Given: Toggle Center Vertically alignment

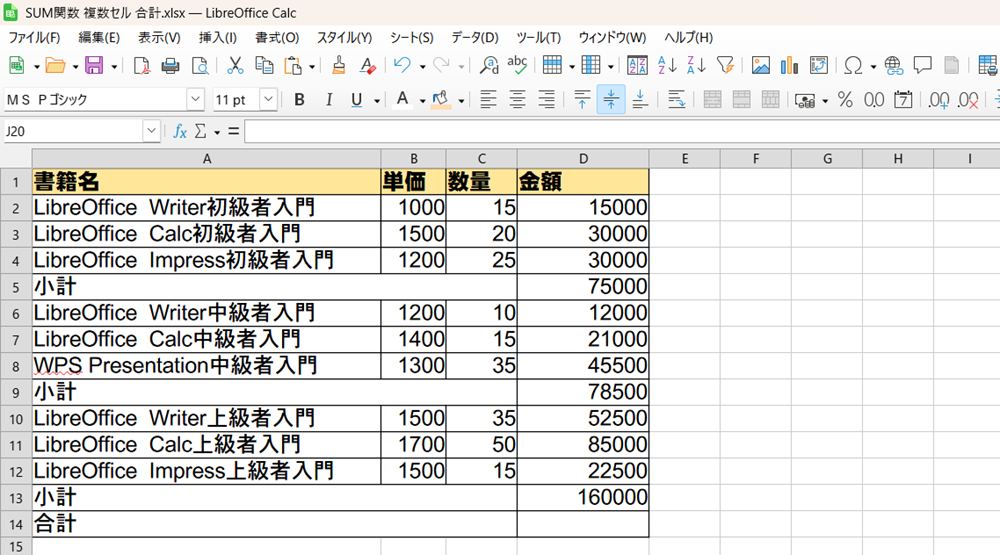Looking at the screenshot, I should click(611, 100).
